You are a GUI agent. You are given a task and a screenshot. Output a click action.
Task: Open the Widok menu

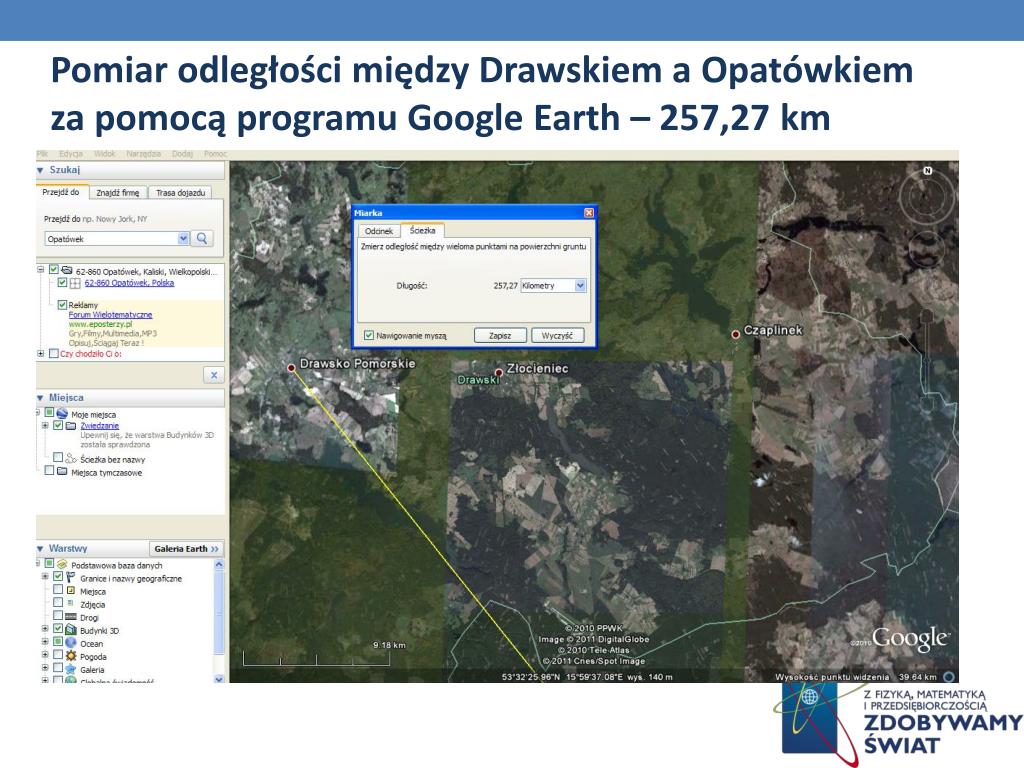104,154
